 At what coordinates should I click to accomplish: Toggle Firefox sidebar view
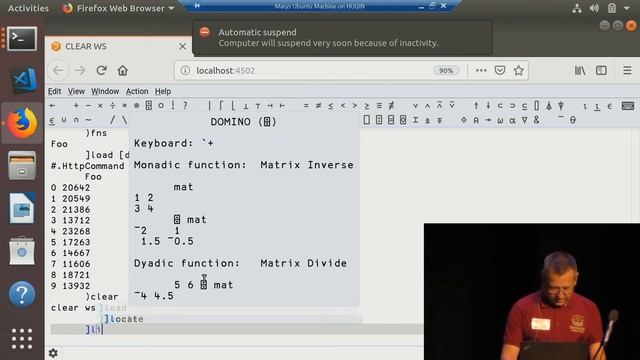coord(601,71)
